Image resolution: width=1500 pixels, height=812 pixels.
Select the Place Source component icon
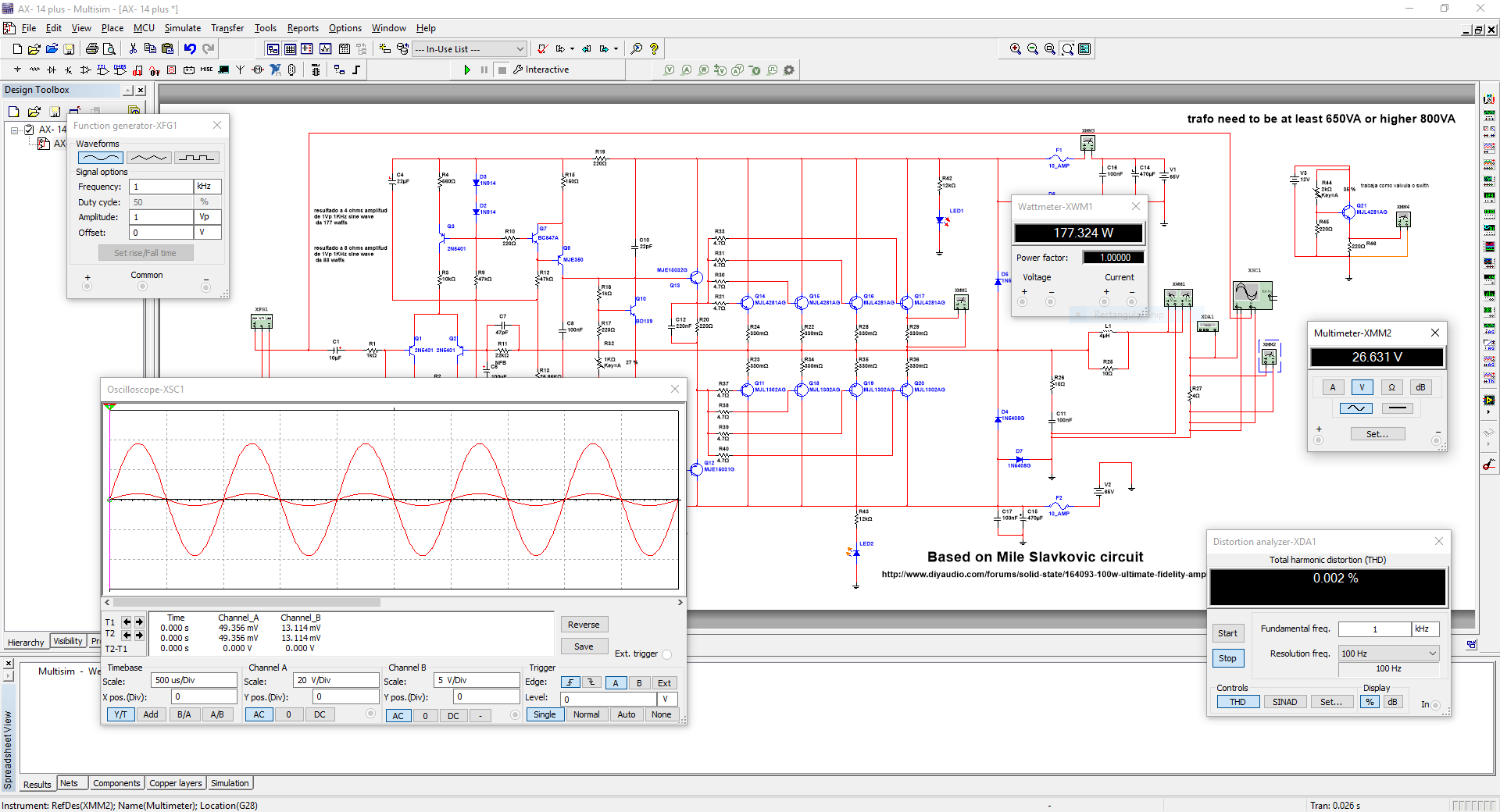pyautogui.click(x=17, y=69)
